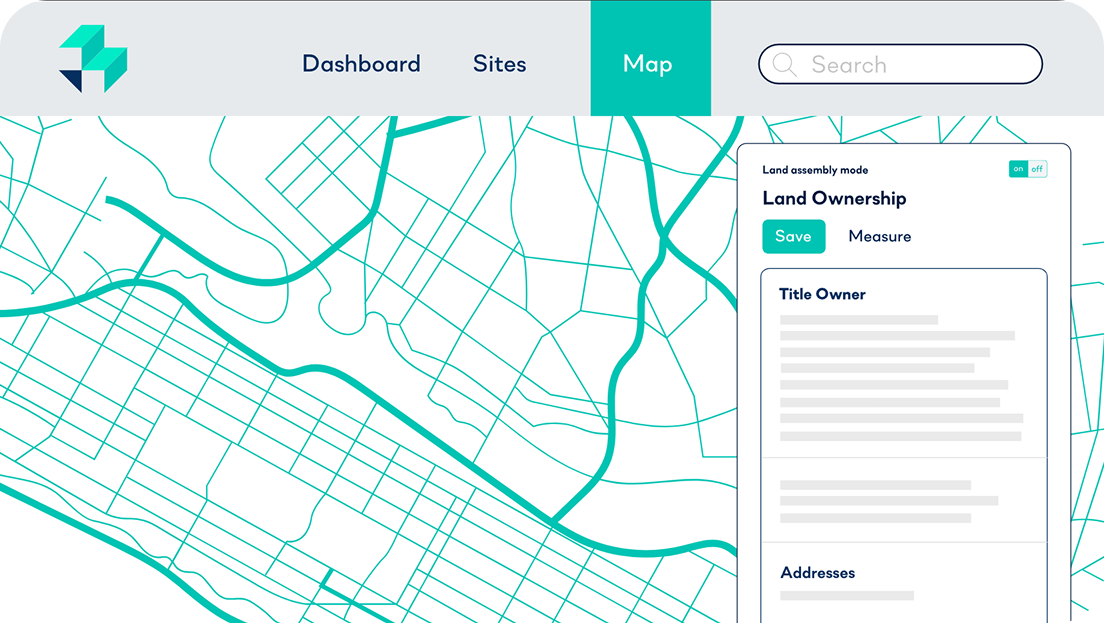Expand the Addresses section heading
Screen dimensions: 1104x624
(817, 573)
